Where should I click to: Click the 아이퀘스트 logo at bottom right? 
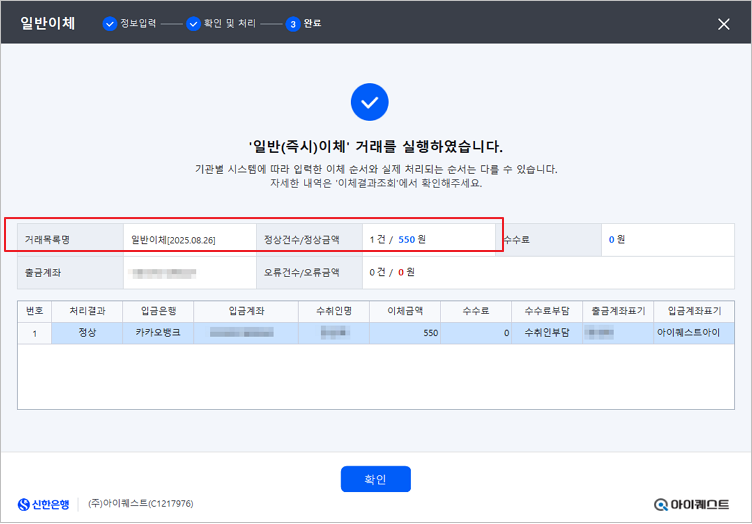coord(692,504)
